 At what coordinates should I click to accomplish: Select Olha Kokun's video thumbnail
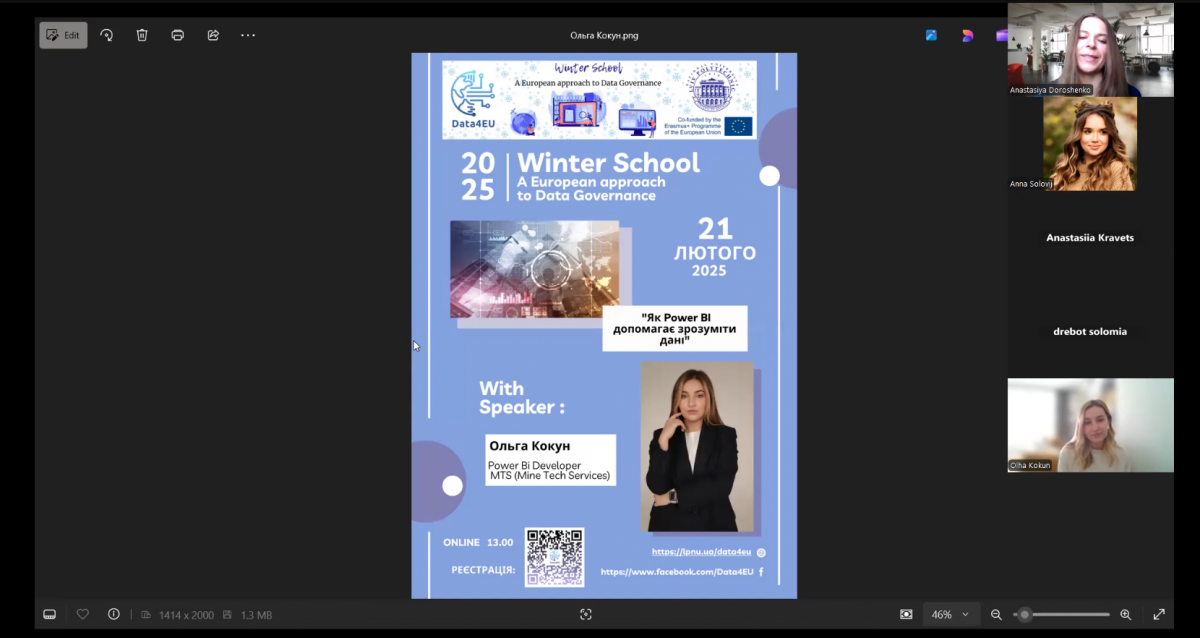click(x=1090, y=424)
